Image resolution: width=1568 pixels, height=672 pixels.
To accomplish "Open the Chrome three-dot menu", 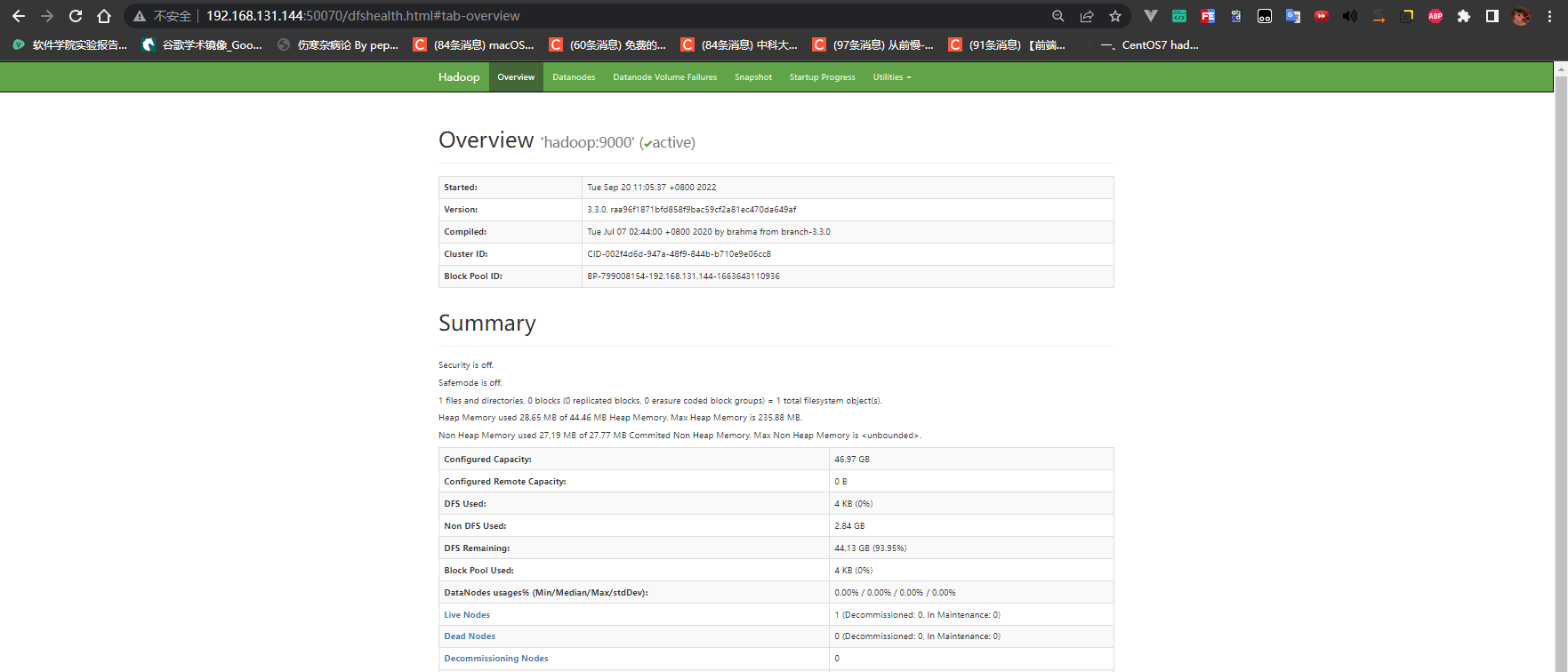I will (x=1549, y=16).
